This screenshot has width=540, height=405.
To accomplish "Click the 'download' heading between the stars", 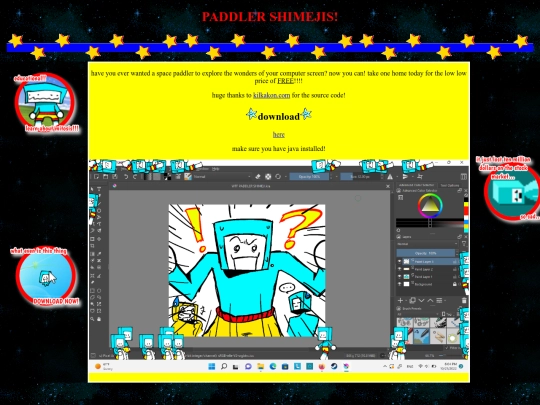I will pos(279,116).
